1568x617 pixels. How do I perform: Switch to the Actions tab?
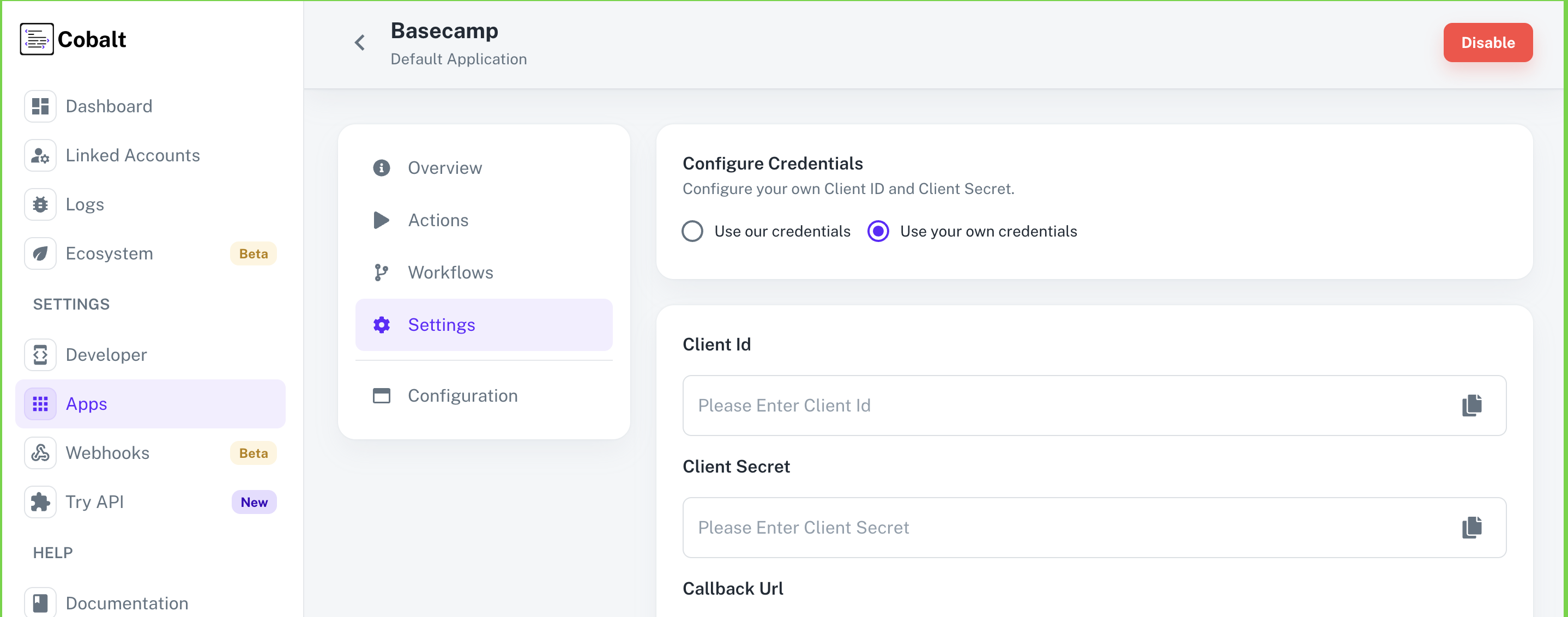(438, 220)
